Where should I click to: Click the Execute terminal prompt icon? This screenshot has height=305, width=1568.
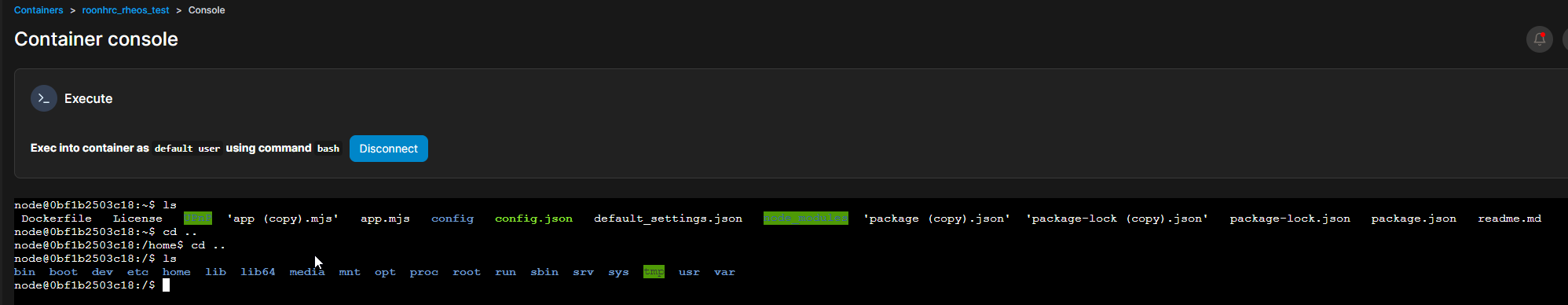click(x=44, y=98)
